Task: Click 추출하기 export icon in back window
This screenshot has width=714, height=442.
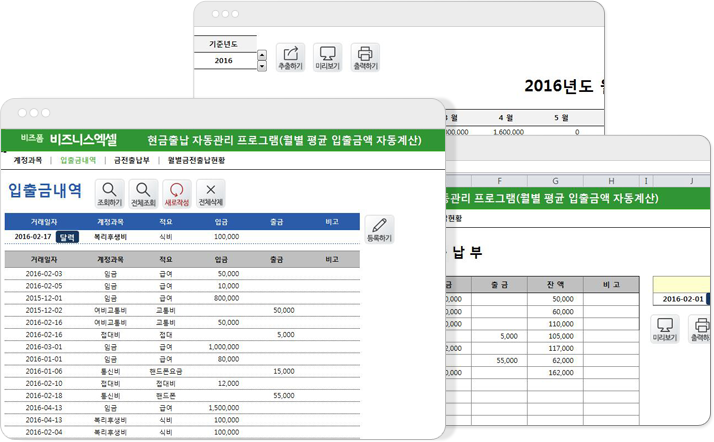Action: (x=291, y=58)
